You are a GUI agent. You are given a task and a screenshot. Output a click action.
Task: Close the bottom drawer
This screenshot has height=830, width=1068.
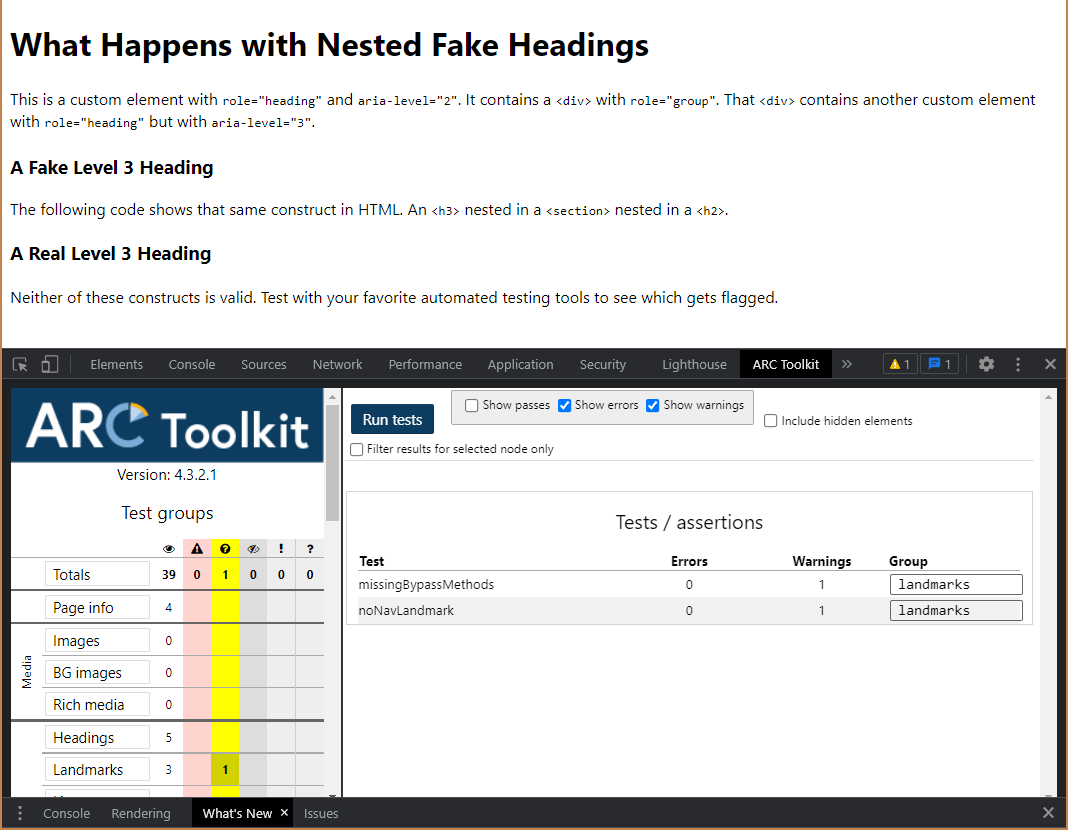1048,812
